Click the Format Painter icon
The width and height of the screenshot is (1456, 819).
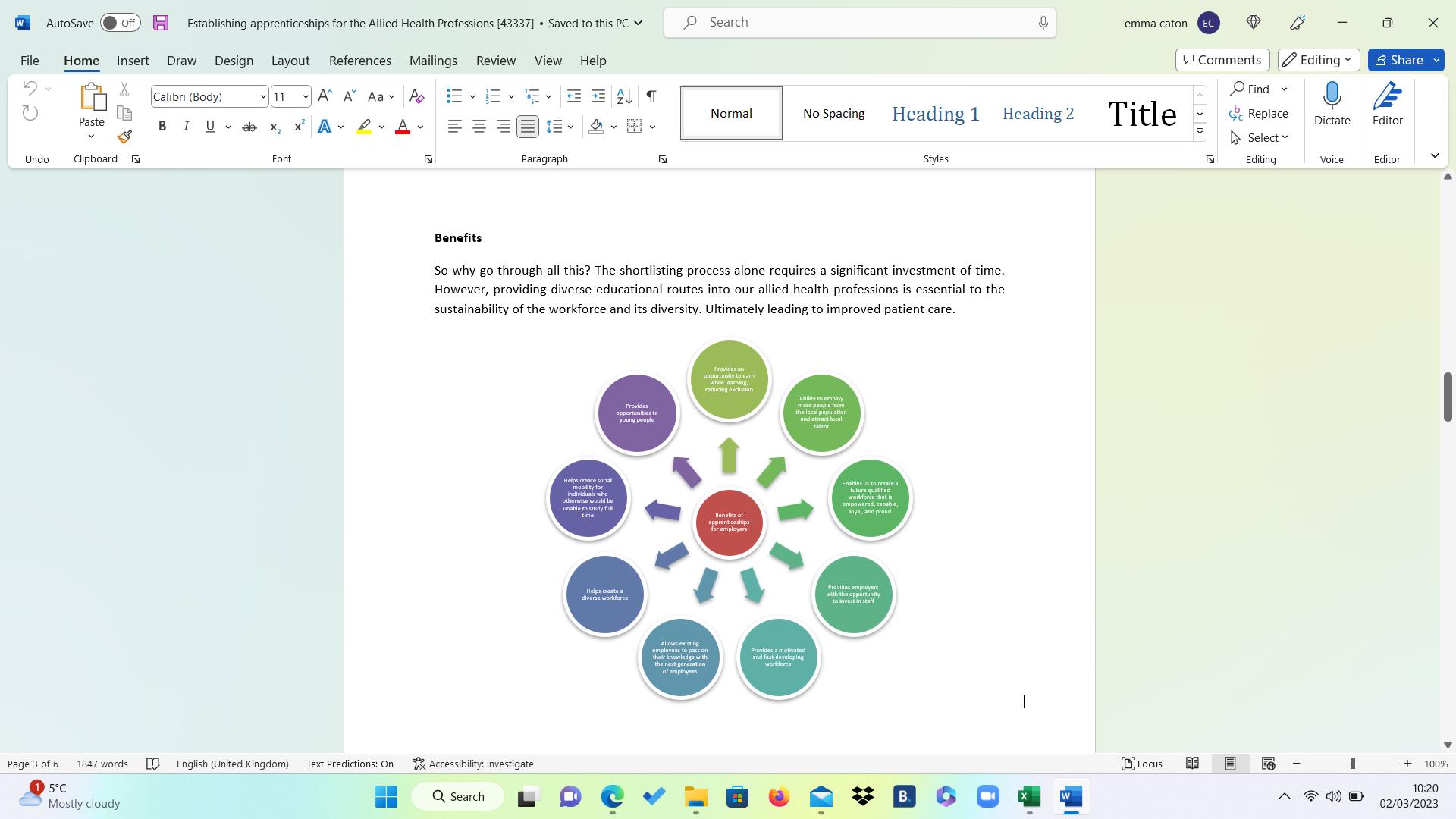pyautogui.click(x=124, y=137)
